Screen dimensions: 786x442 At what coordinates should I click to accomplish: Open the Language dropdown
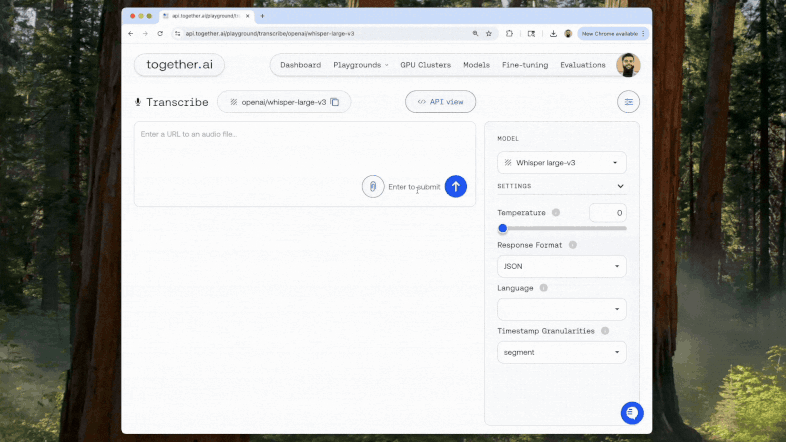pyautogui.click(x=561, y=309)
